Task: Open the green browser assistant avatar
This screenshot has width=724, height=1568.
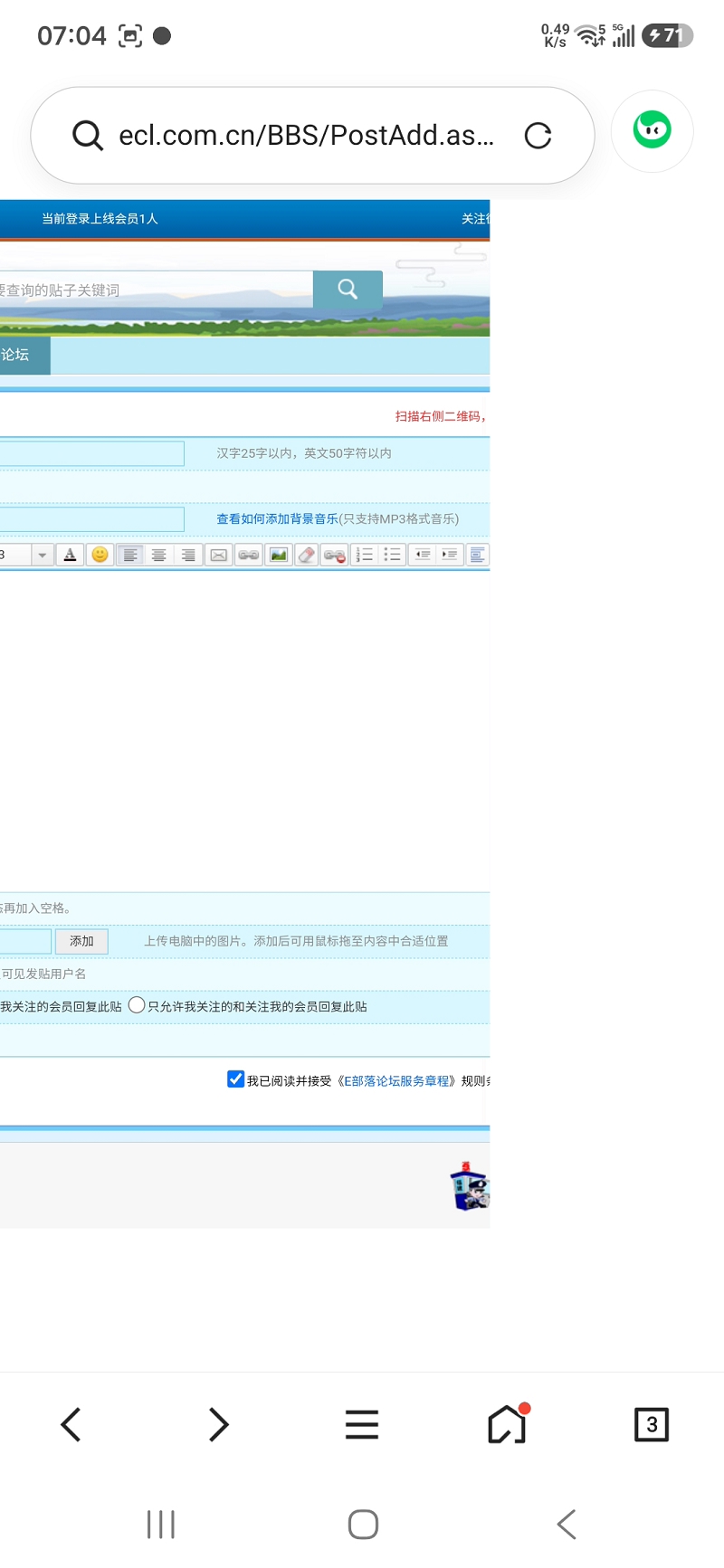Action: (x=653, y=131)
